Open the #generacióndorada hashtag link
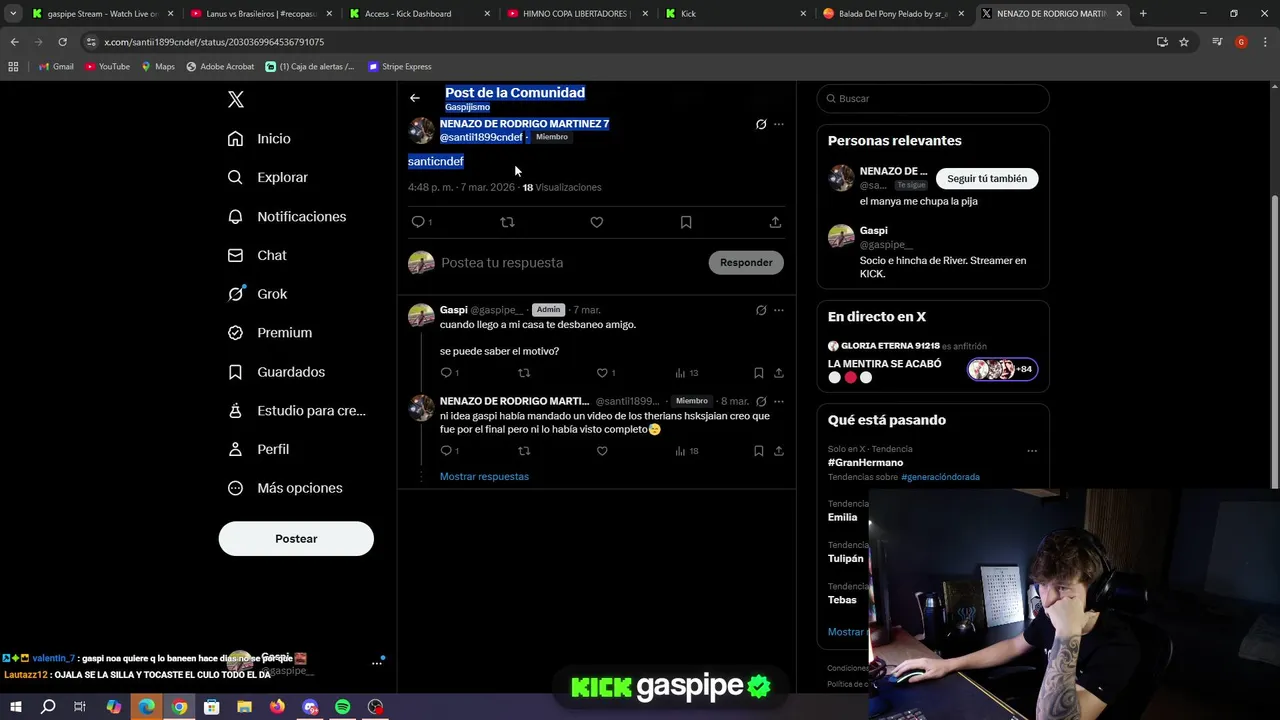Image resolution: width=1280 pixels, height=720 pixels. (x=940, y=477)
